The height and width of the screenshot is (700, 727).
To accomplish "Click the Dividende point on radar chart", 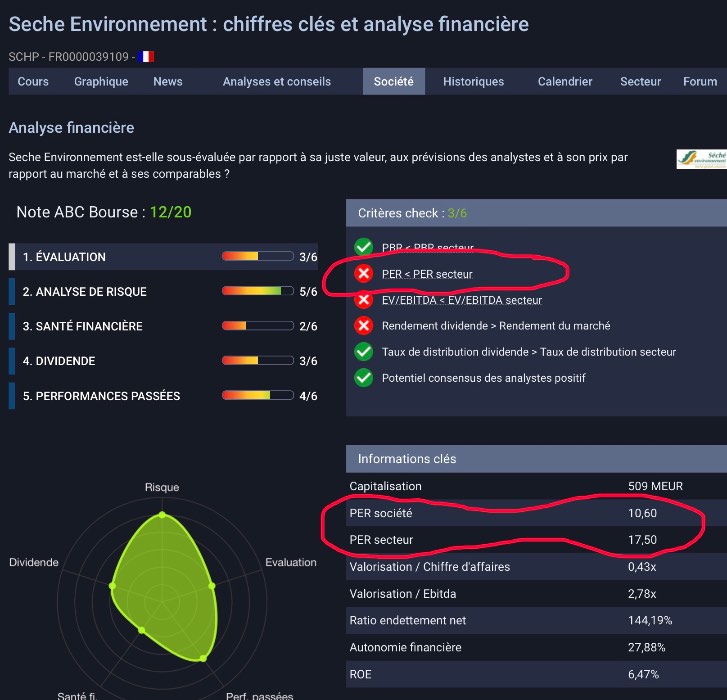I will (112, 586).
